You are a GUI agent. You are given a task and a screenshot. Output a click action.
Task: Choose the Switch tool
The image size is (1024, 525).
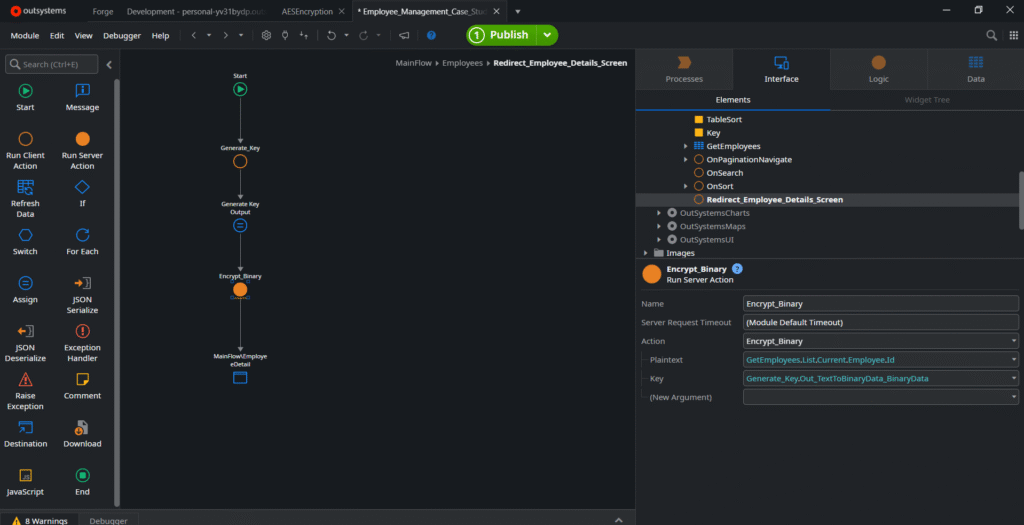click(25, 242)
